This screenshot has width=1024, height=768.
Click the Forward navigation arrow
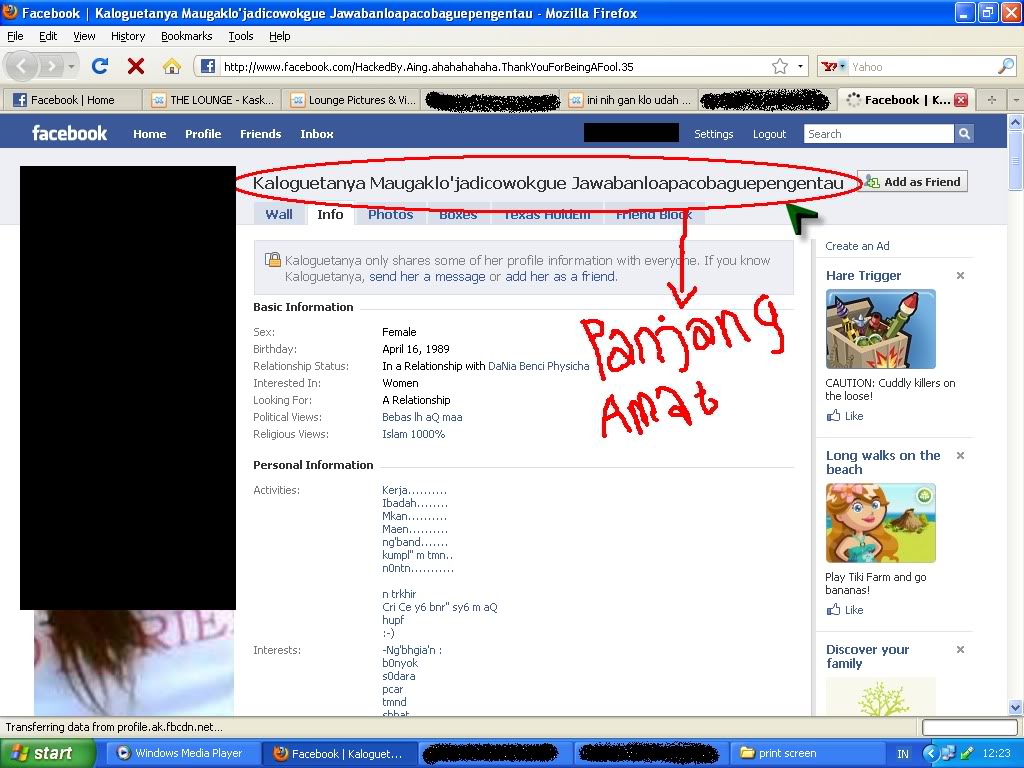tap(51, 66)
